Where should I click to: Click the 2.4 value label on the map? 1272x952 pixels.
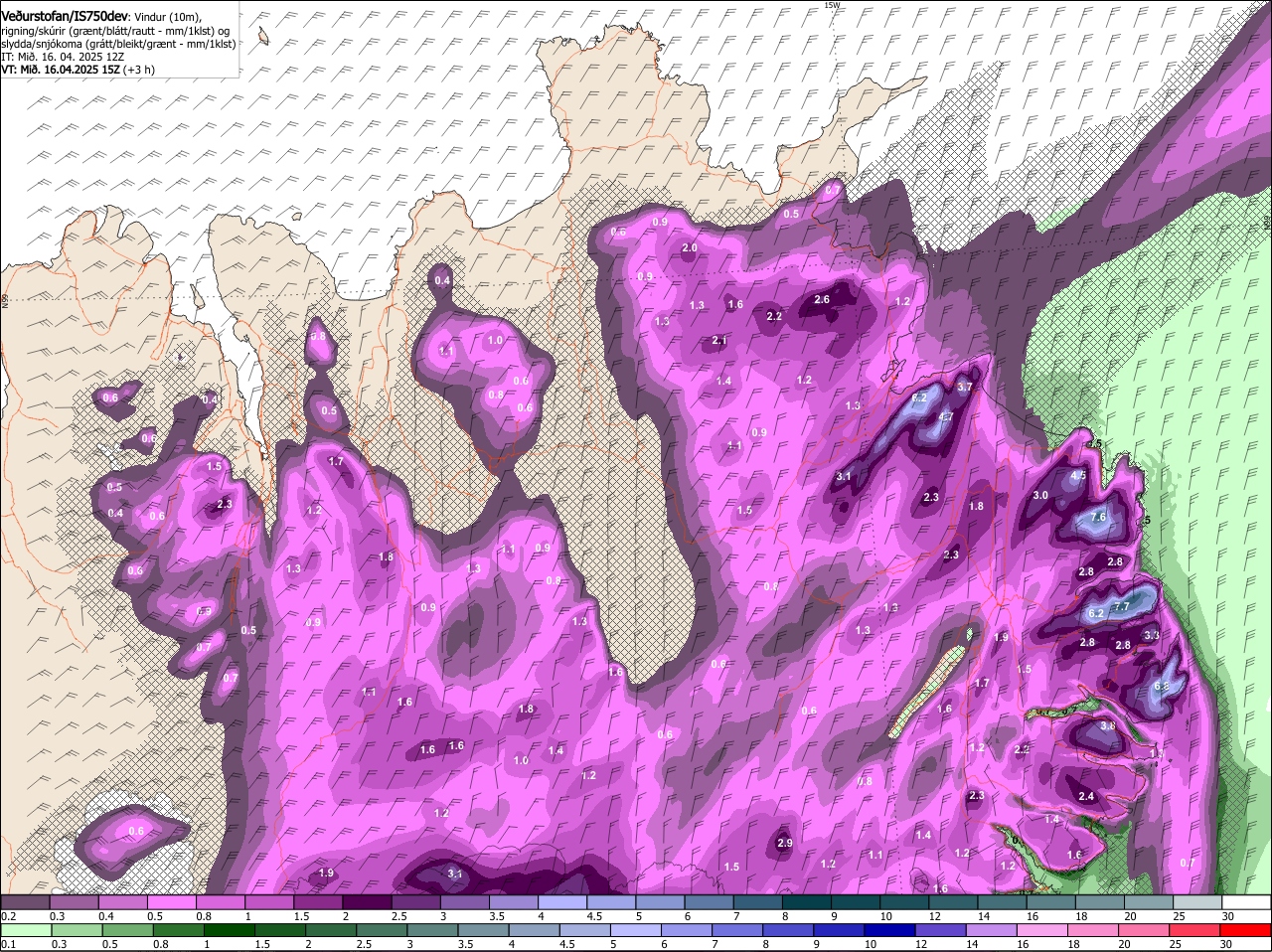[1086, 796]
